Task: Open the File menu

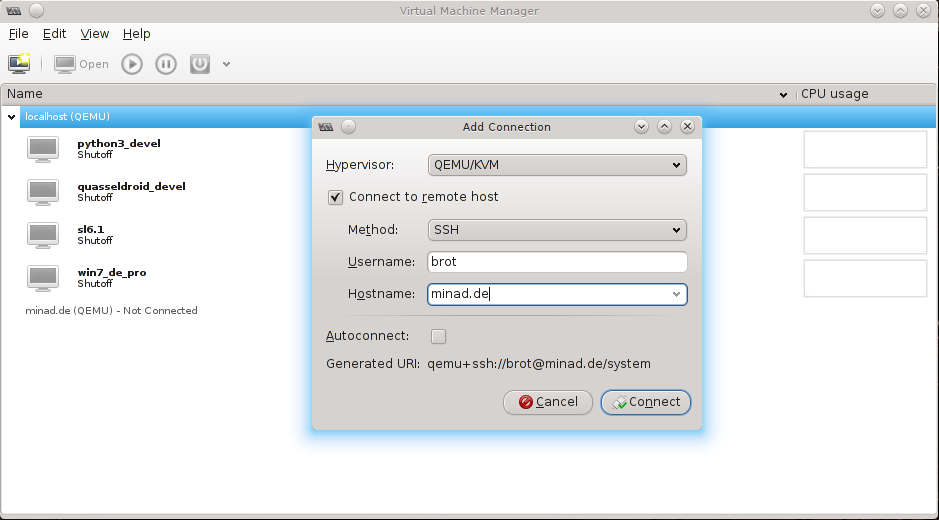Action: (x=19, y=34)
